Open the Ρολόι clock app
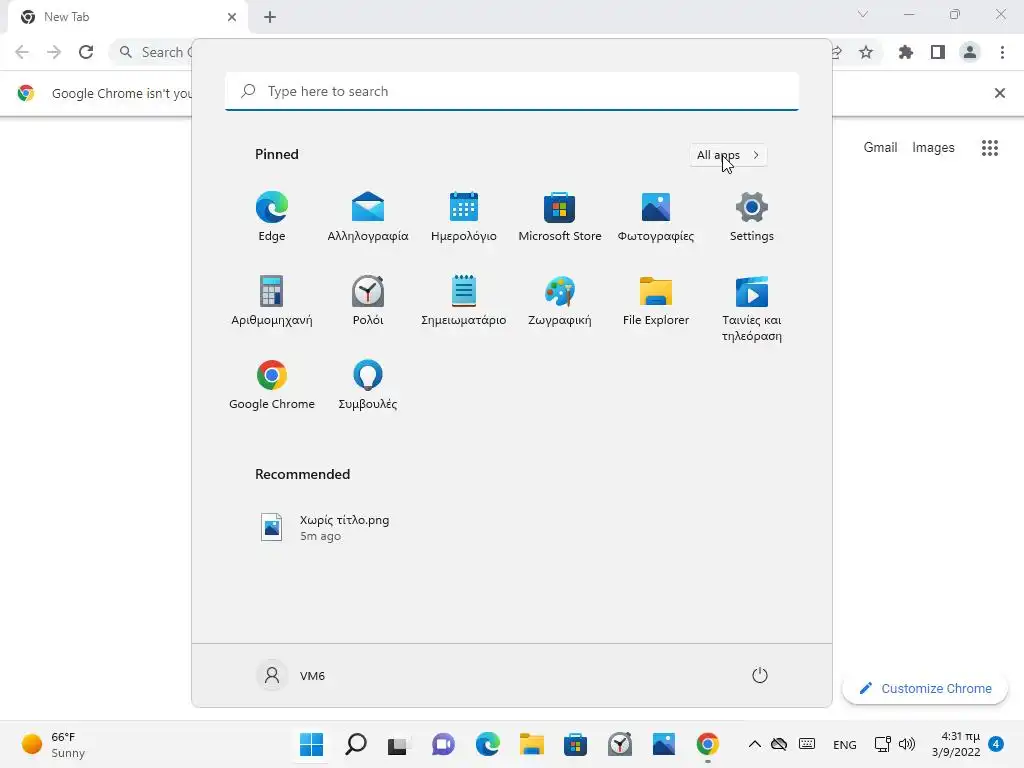Screen dimensions: 1024x768 point(368,300)
